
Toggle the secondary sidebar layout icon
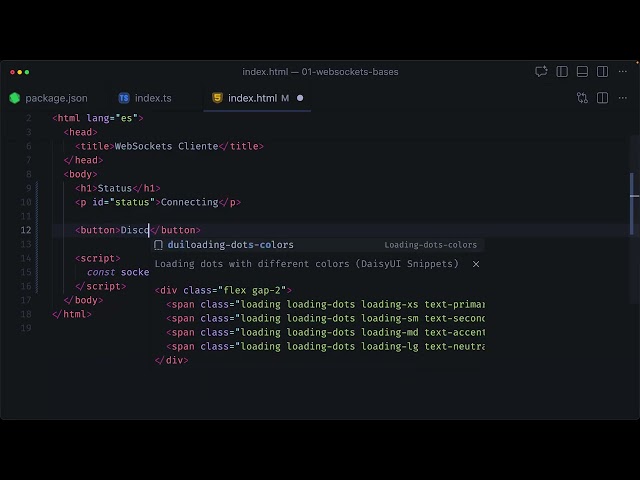click(x=602, y=72)
